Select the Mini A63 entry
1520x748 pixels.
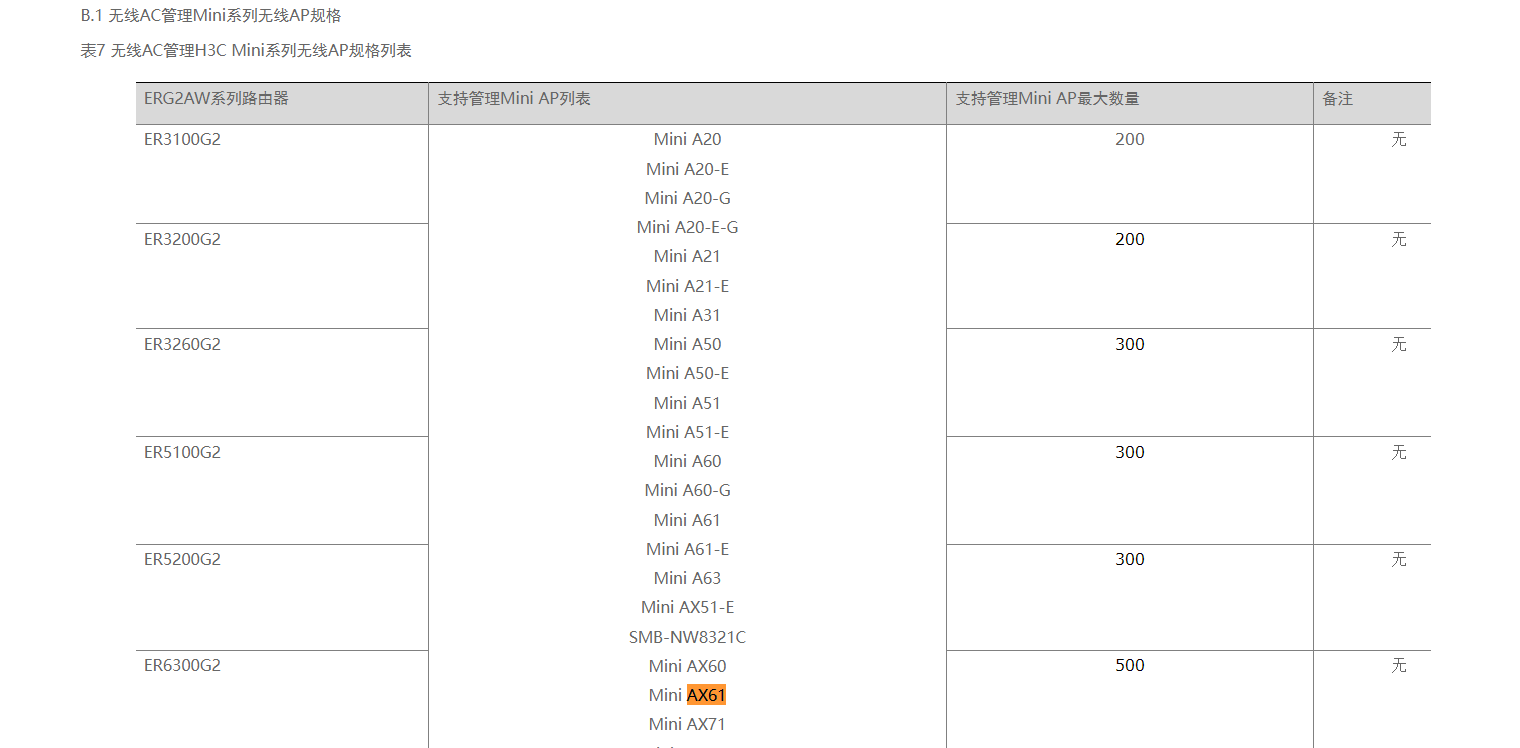tap(687, 578)
